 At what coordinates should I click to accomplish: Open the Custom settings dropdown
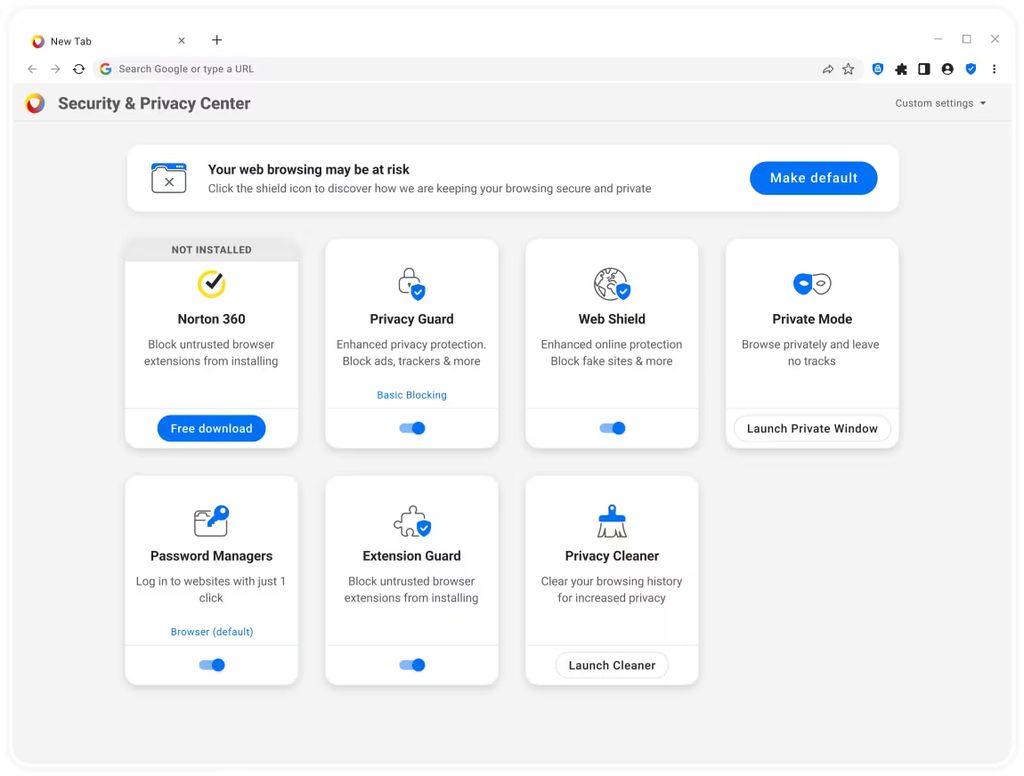(x=940, y=102)
